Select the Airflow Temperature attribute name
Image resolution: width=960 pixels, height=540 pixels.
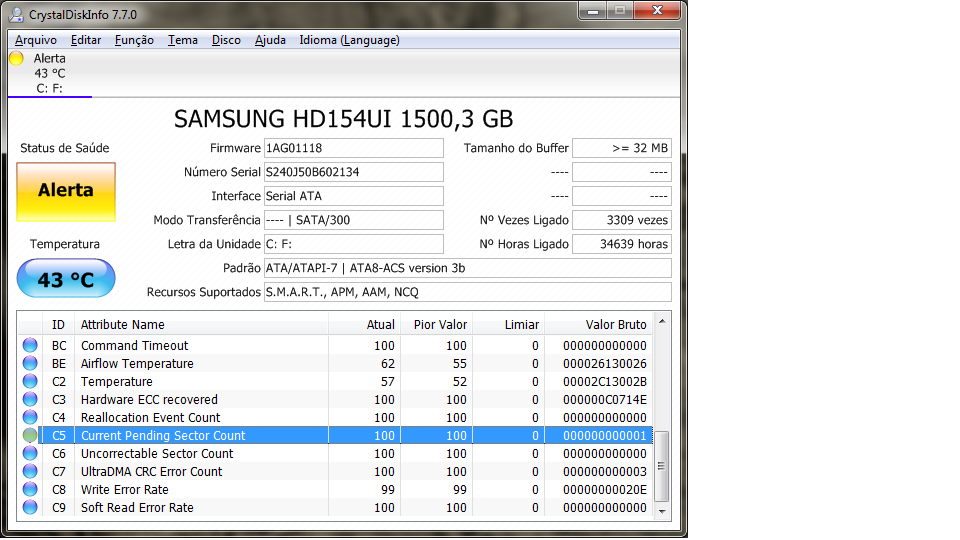click(x=137, y=364)
